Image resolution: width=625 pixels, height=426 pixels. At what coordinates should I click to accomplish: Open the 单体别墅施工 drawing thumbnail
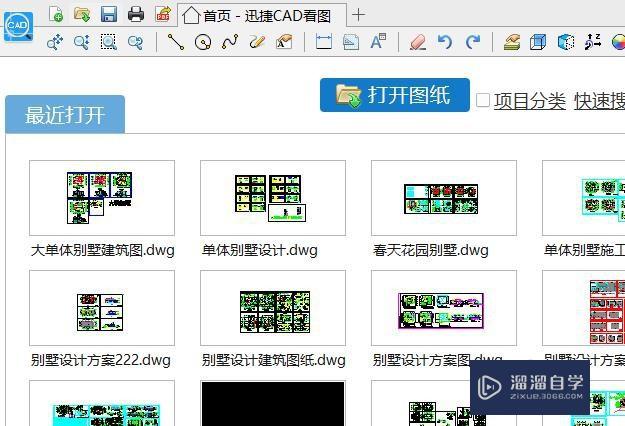click(584, 198)
